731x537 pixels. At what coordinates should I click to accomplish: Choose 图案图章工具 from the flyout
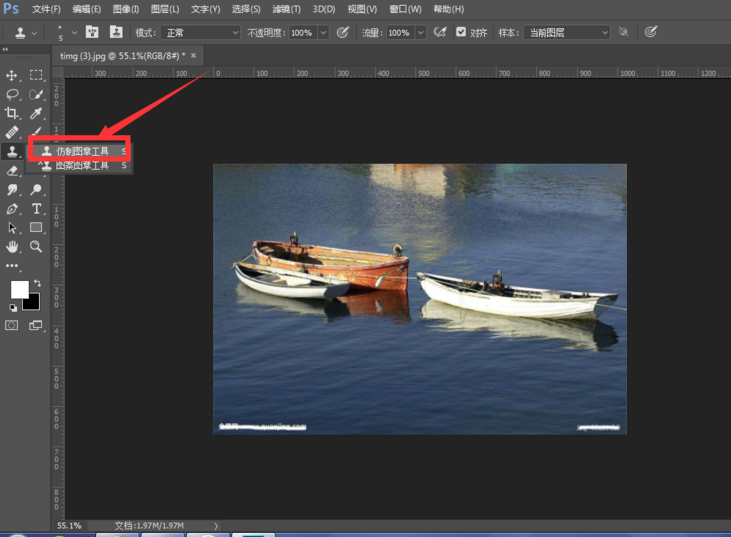(82, 165)
